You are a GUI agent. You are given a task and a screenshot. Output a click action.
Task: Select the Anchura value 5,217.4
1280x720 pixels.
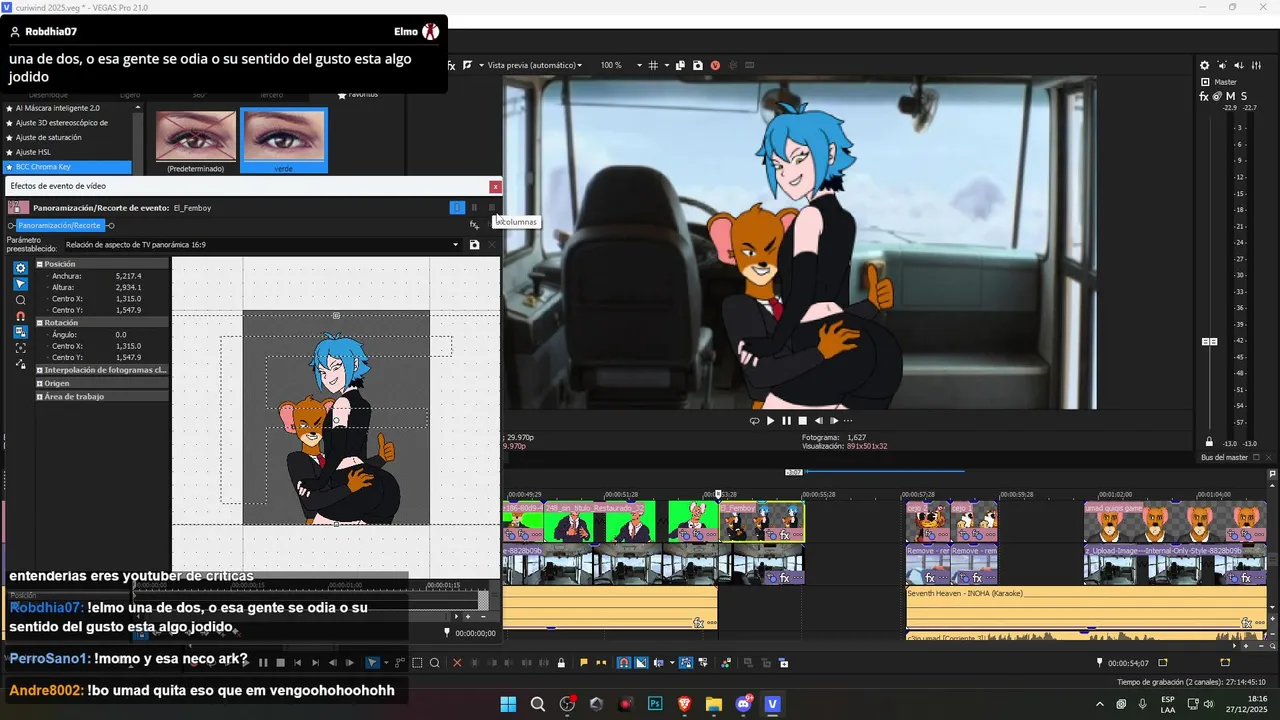(x=128, y=276)
